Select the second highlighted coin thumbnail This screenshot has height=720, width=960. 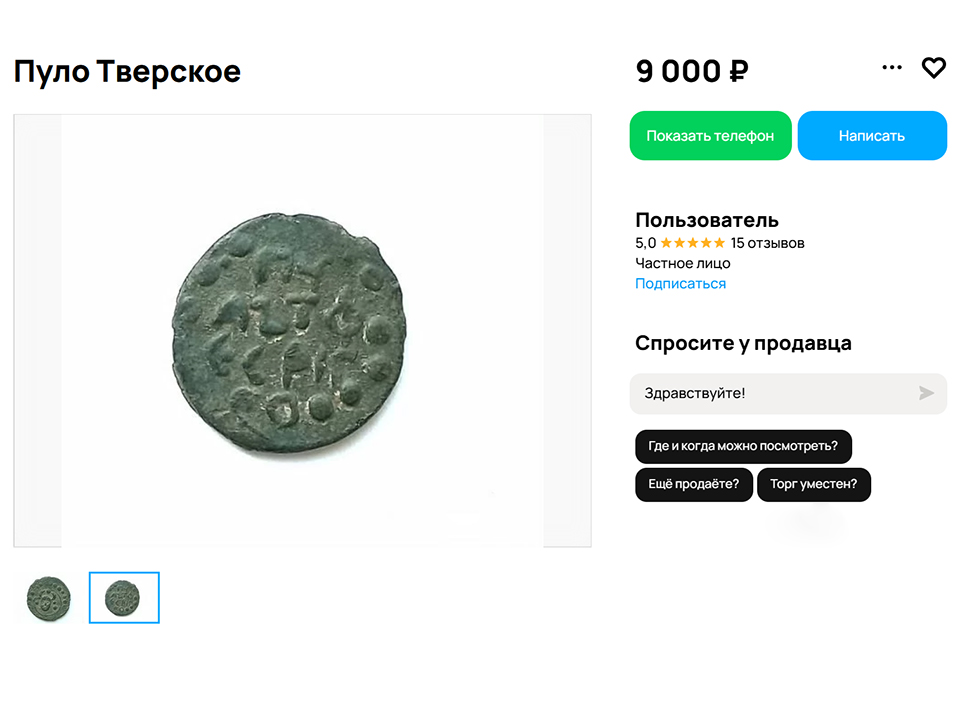124,597
